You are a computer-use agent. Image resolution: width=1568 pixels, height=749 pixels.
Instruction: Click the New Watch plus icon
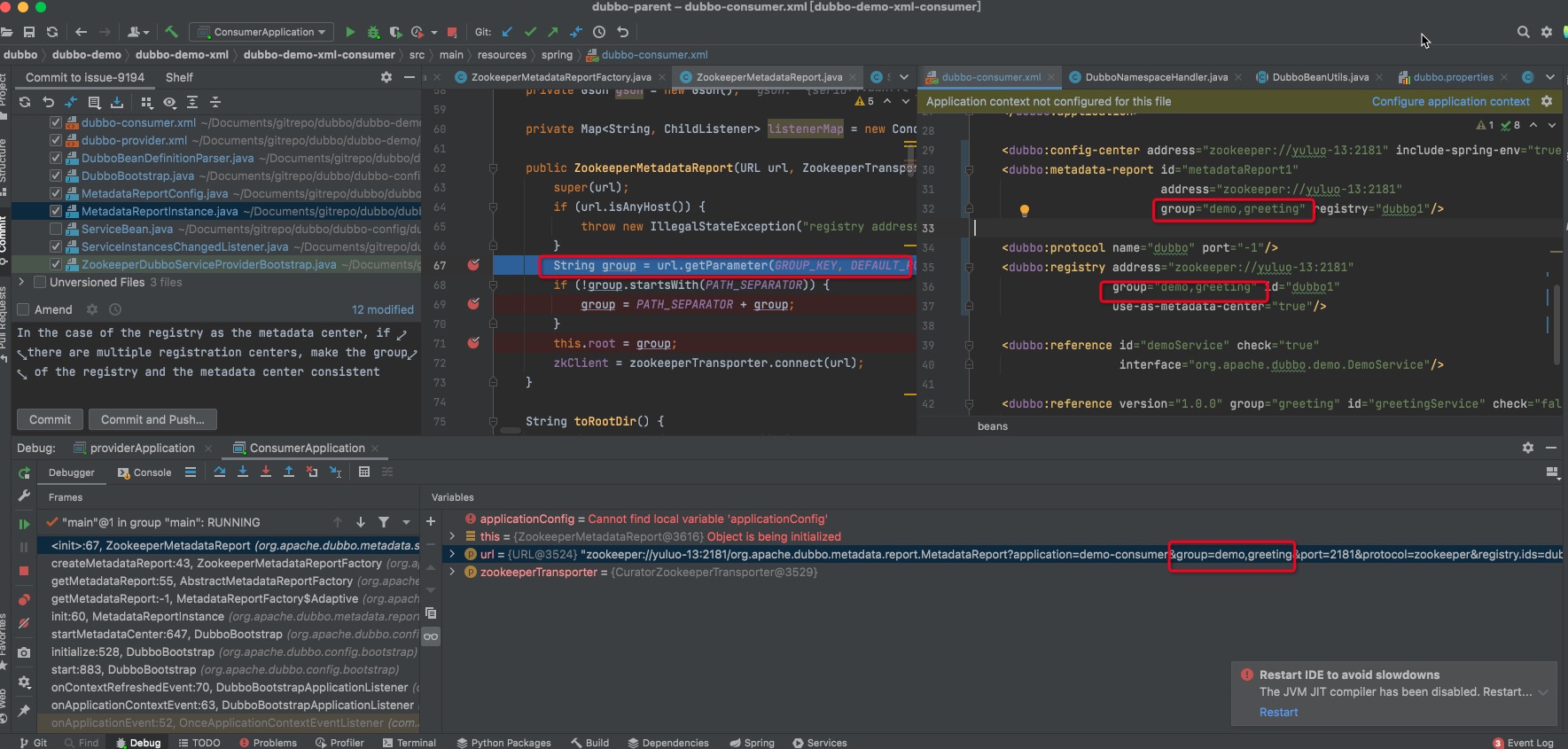point(431,521)
